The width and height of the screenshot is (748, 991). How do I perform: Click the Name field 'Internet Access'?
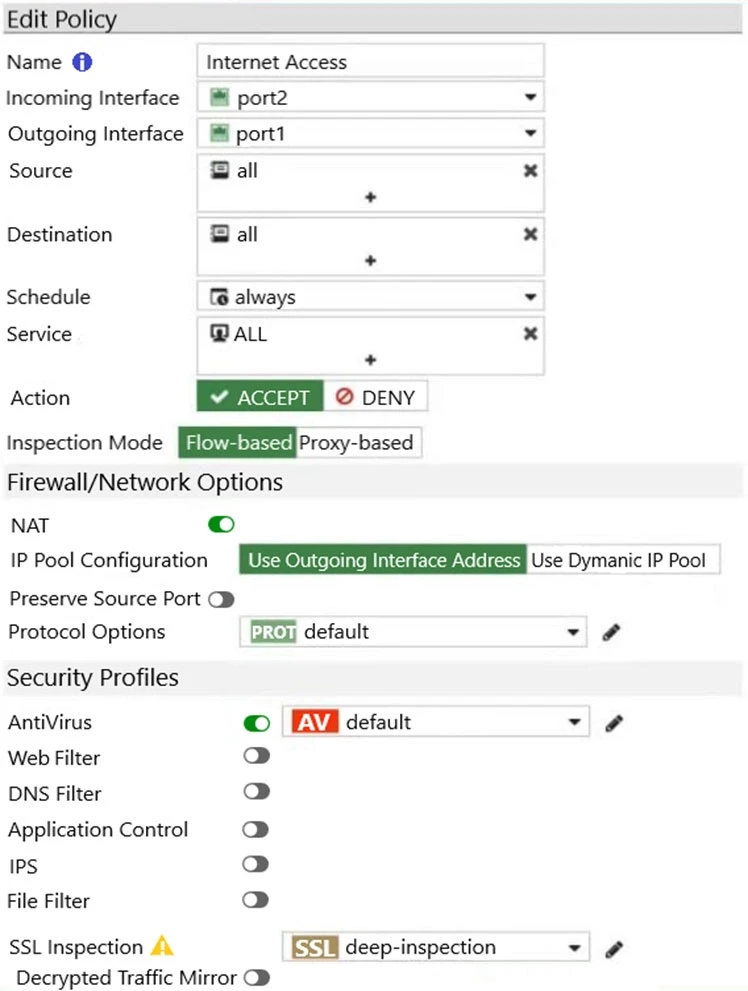coord(370,62)
